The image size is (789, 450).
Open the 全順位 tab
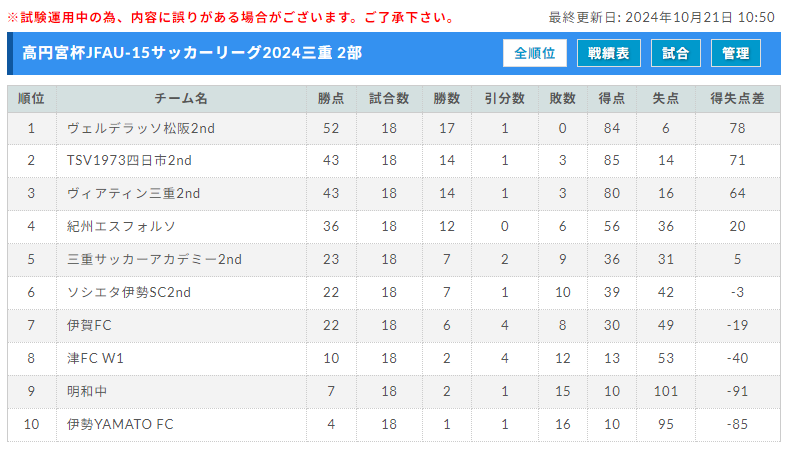tap(534, 53)
